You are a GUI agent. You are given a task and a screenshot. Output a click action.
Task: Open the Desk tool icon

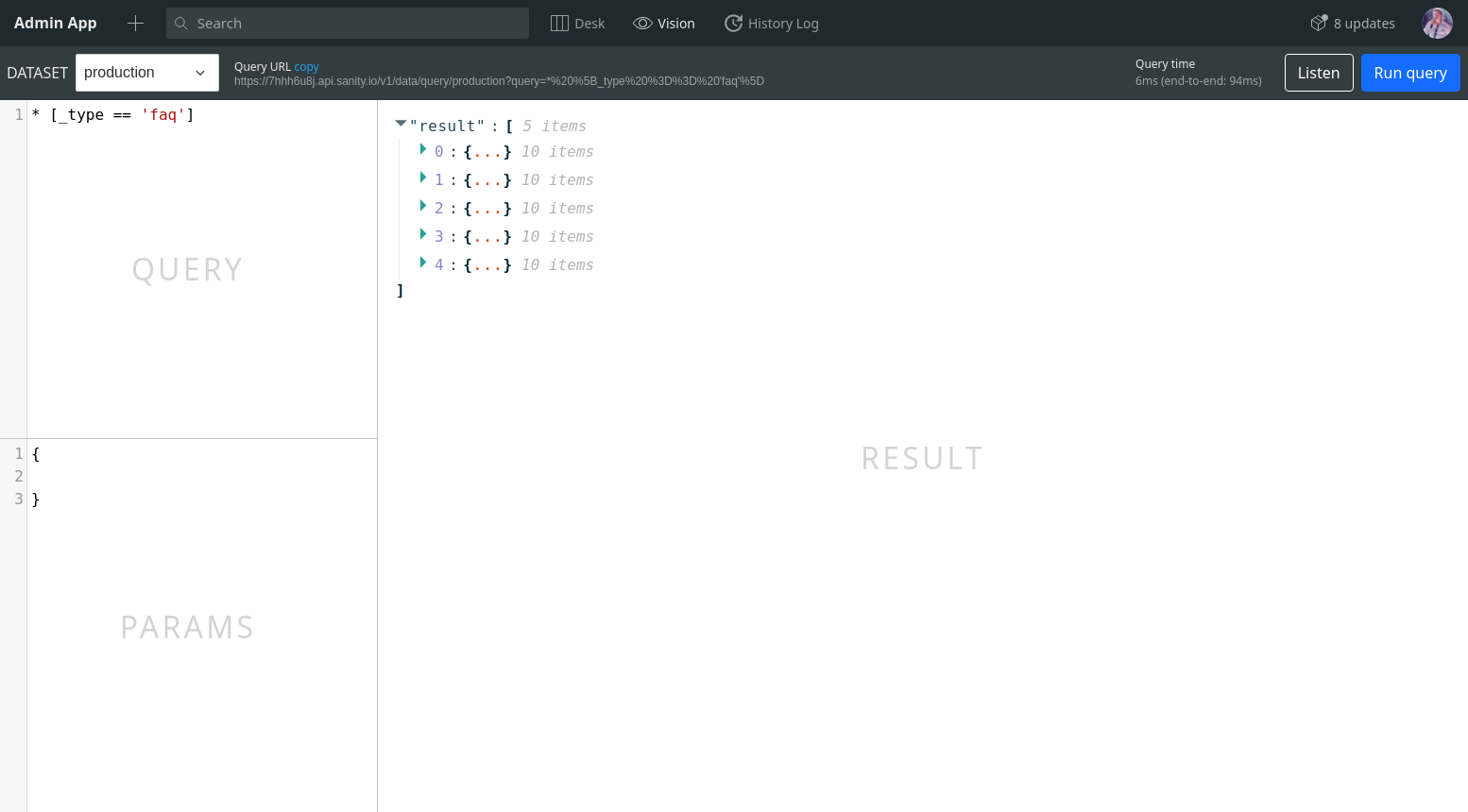(x=559, y=24)
